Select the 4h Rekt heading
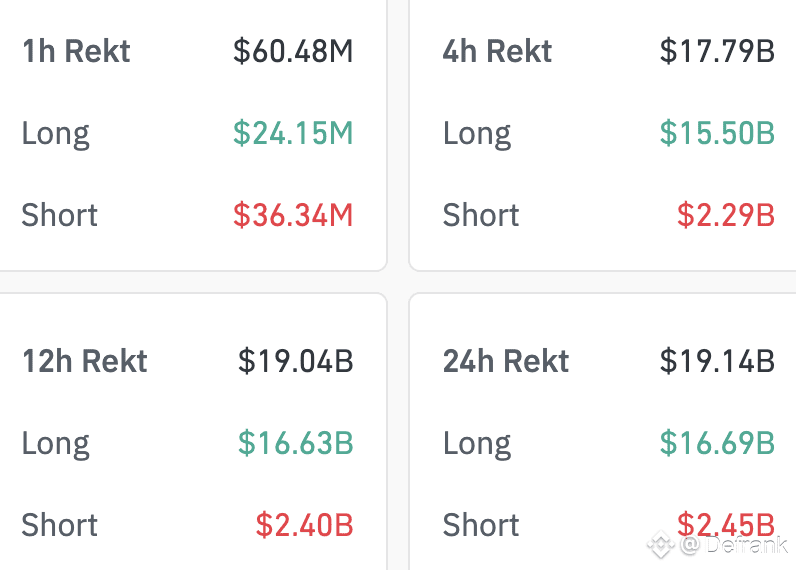This screenshot has height=570, width=796. (497, 51)
